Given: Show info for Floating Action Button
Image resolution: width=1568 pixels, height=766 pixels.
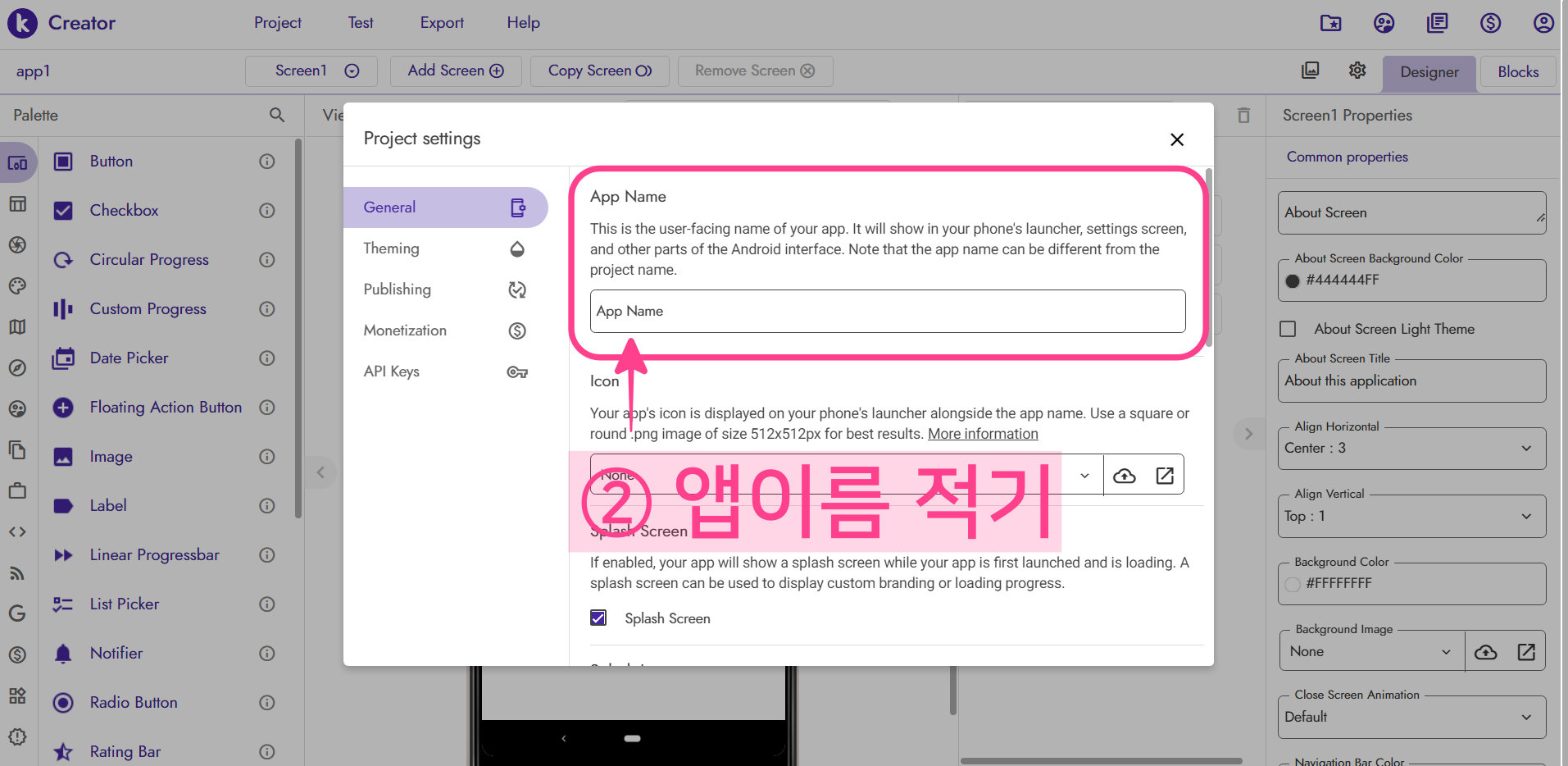Looking at the screenshot, I should [x=267, y=408].
